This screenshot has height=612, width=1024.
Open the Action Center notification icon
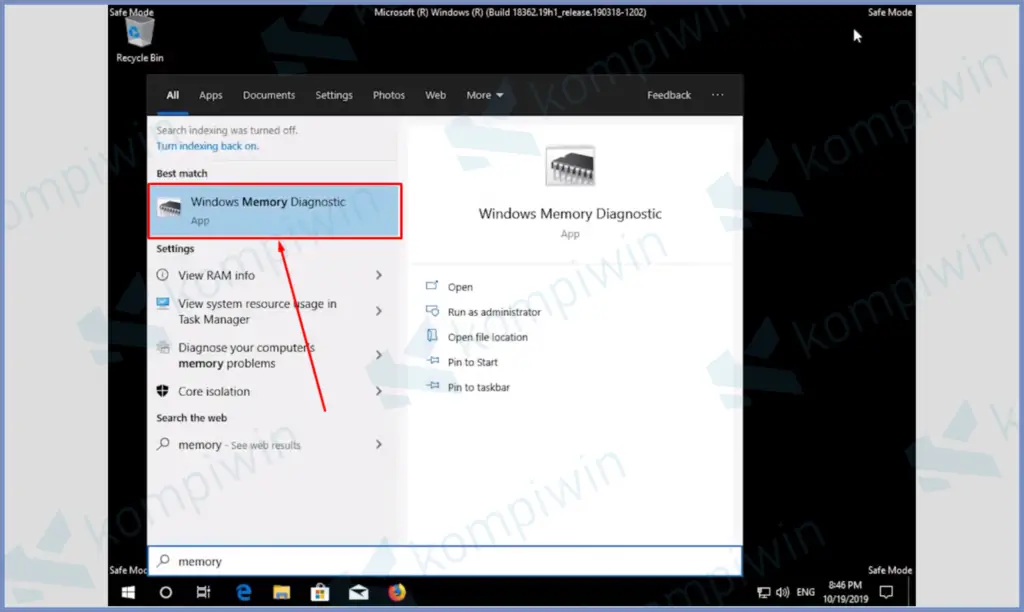point(886,592)
